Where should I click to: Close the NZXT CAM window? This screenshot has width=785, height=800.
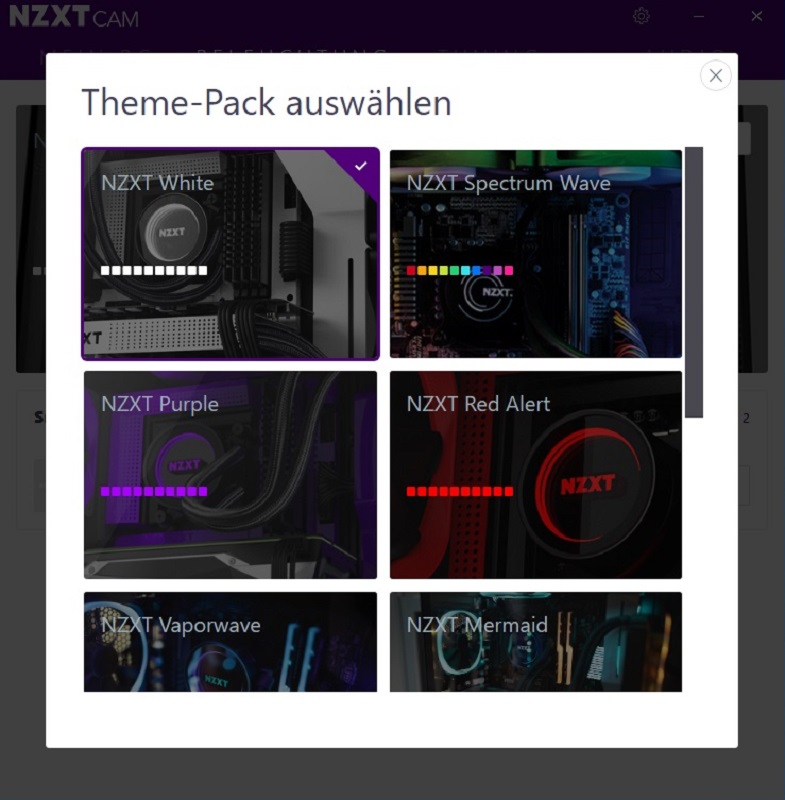(757, 16)
